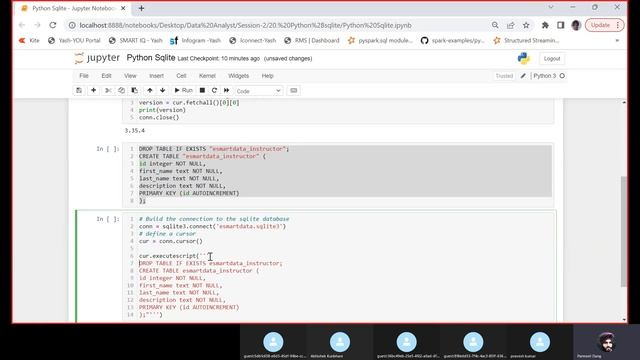Click scrollbar up arrow

click(x=624, y=102)
